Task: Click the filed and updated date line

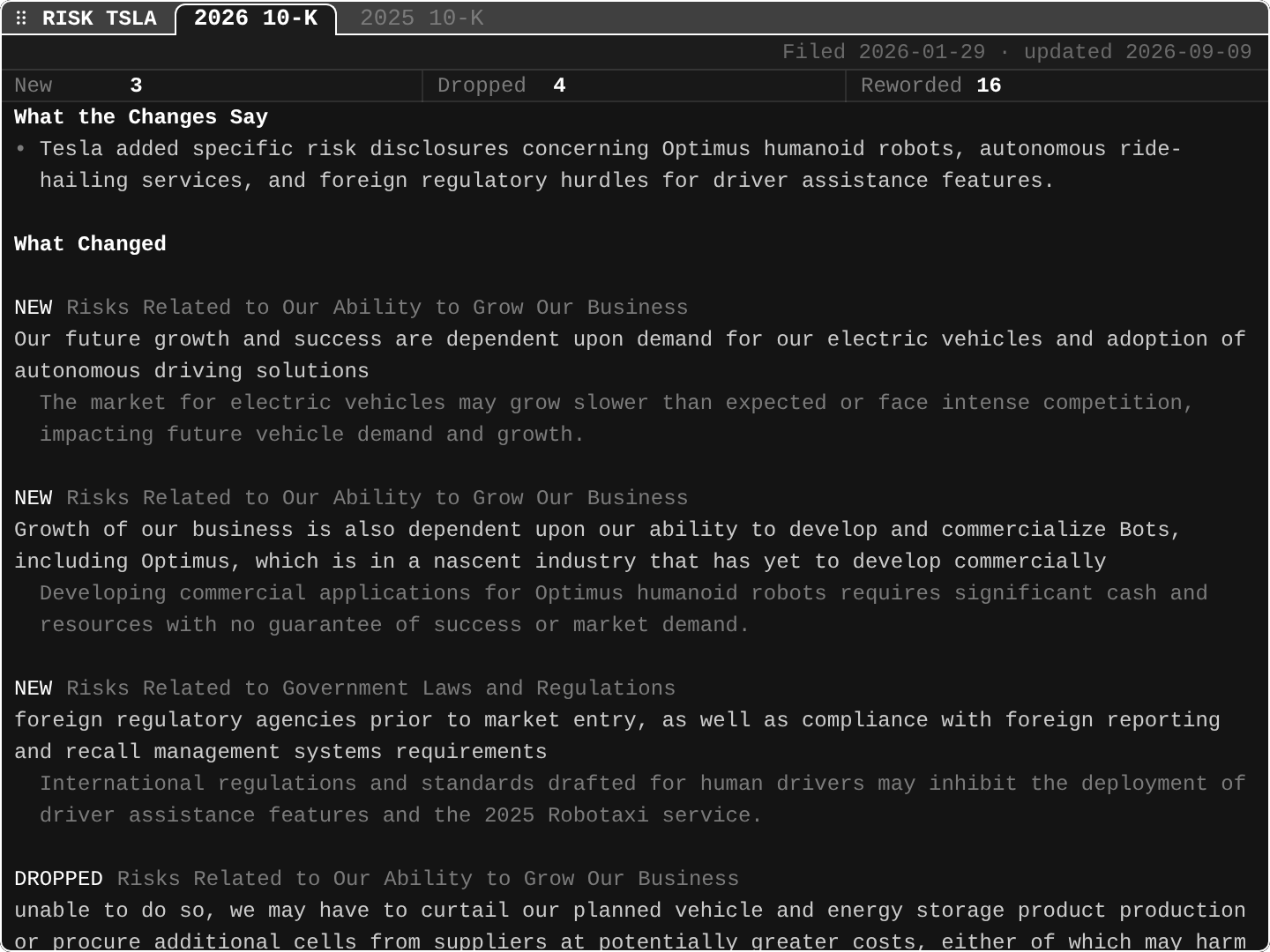Action: (x=1017, y=52)
